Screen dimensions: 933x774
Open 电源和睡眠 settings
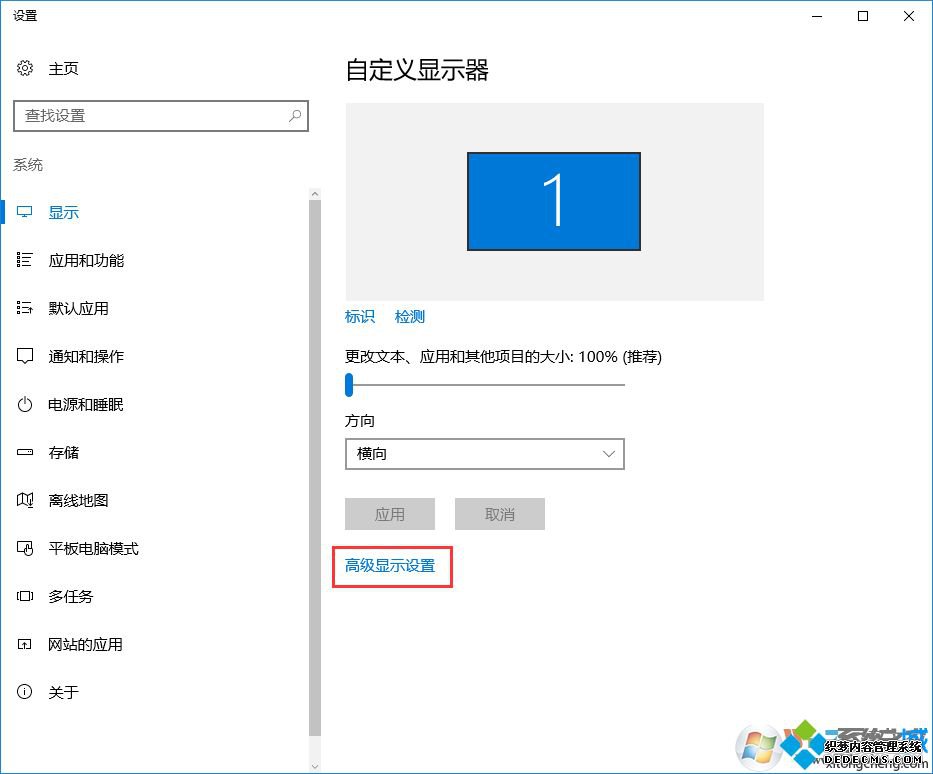pyautogui.click(x=86, y=405)
